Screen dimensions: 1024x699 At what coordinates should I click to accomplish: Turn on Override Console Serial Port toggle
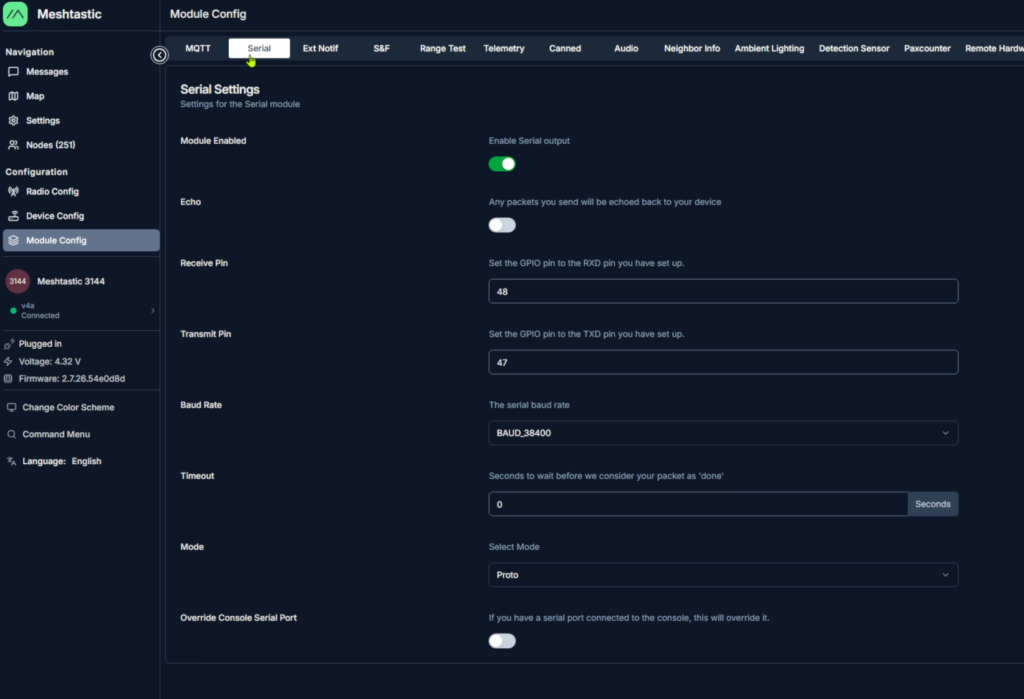point(502,641)
